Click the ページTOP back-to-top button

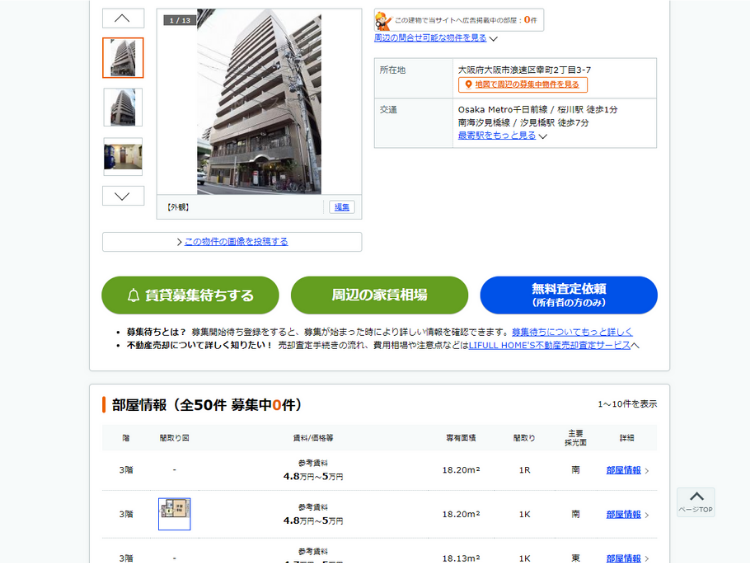tap(696, 502)
